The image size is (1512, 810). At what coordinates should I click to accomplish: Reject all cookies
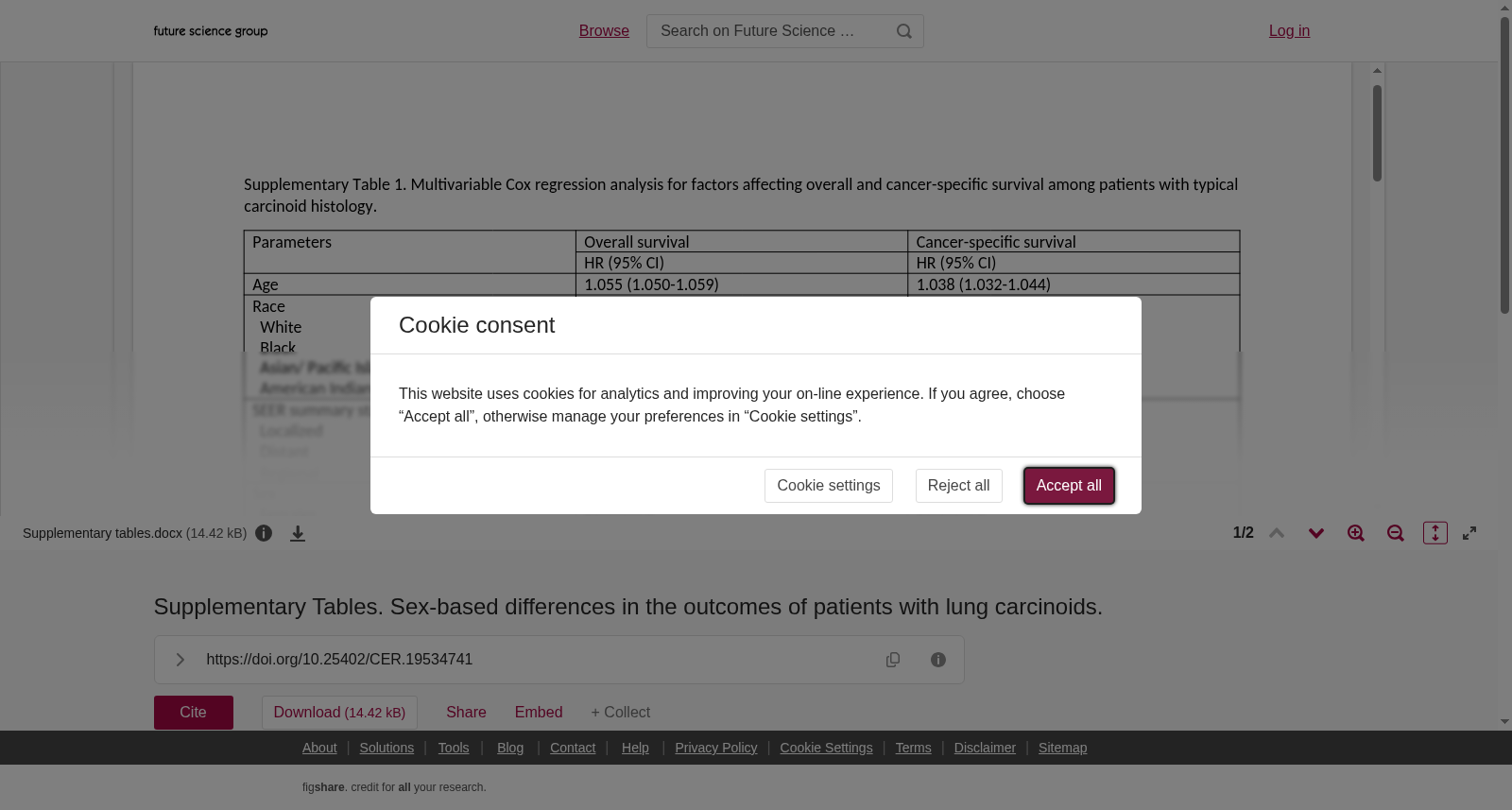959,486
